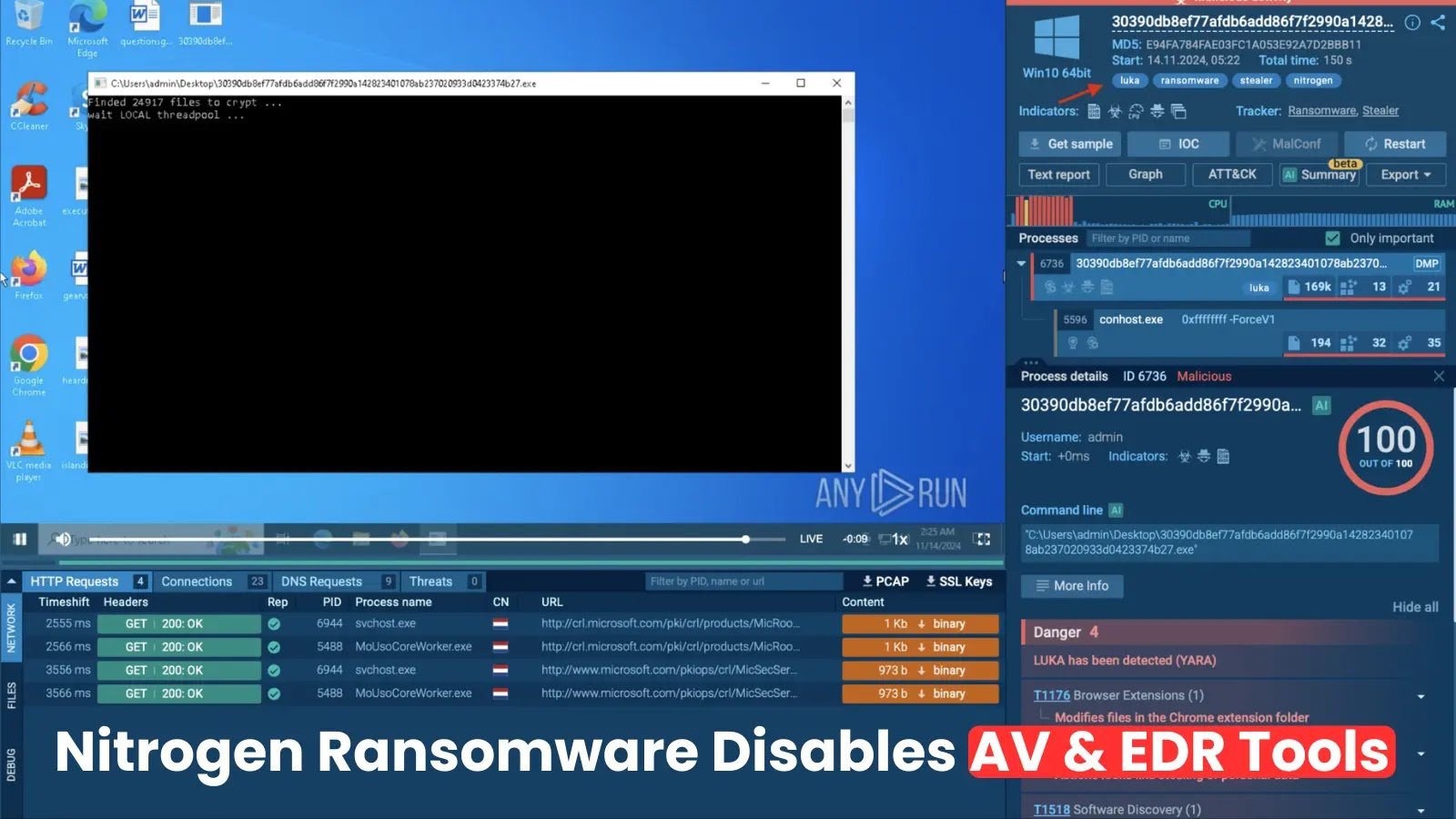Open the info icon beside the sample name
The image size is (1456, 819).
1412,23
